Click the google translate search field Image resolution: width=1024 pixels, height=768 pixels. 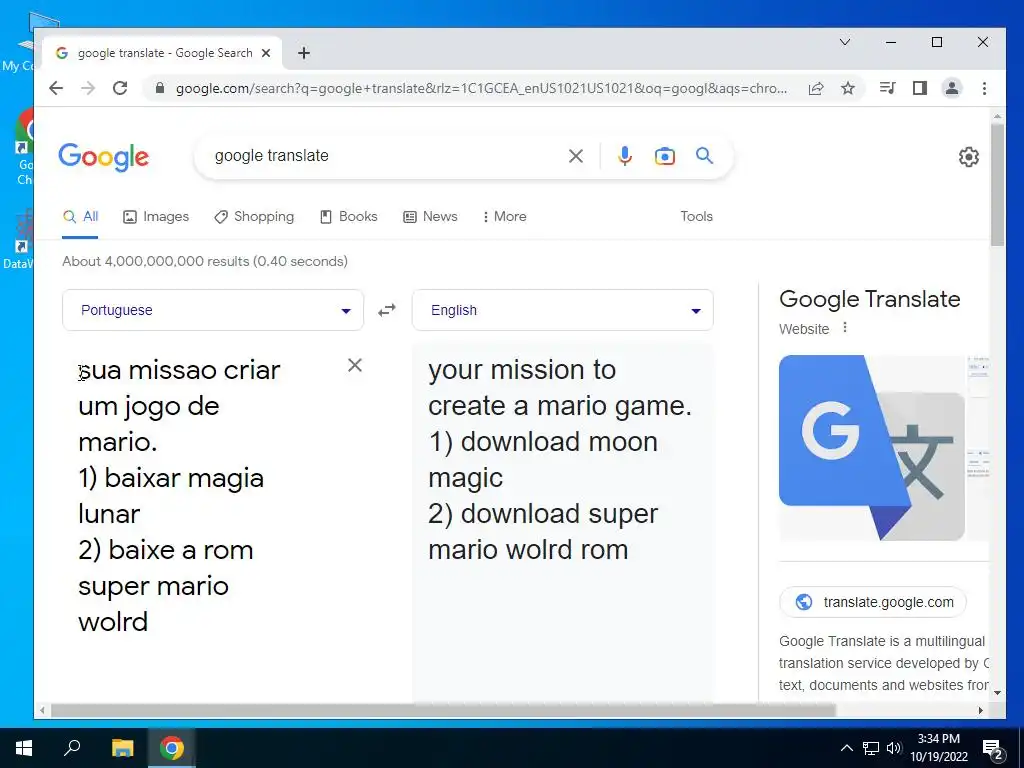click(x=385, y=156)
